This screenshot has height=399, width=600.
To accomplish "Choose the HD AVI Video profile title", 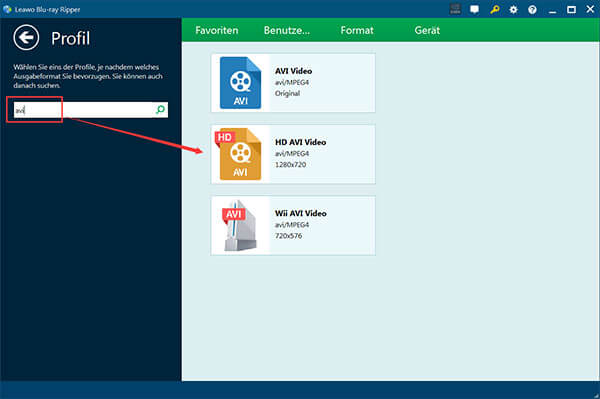I will (300, 142).
